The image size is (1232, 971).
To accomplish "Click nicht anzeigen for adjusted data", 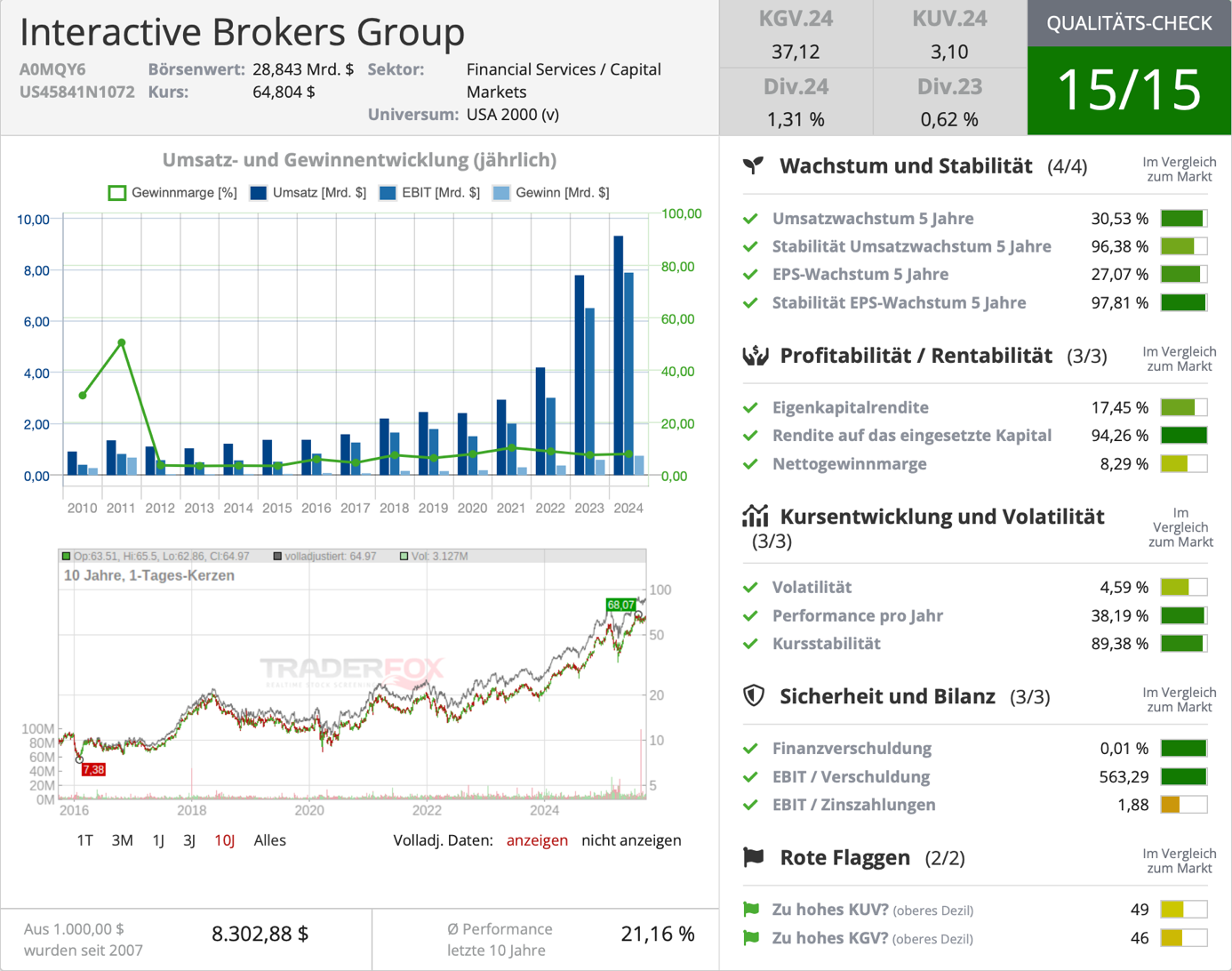I will [631, 840].
